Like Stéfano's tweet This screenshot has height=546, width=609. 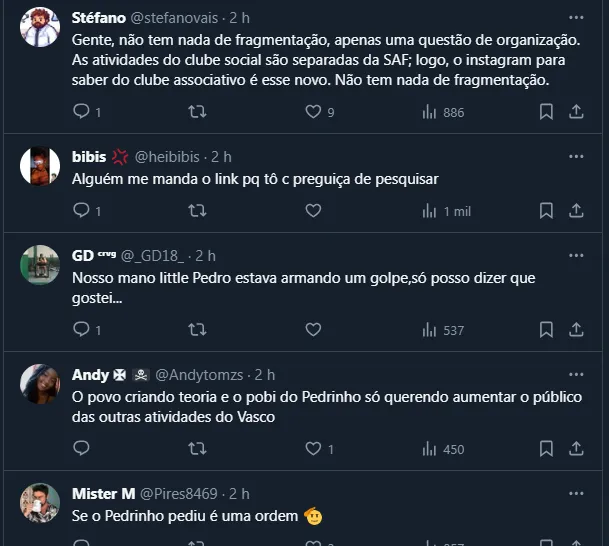click(313, 112)
